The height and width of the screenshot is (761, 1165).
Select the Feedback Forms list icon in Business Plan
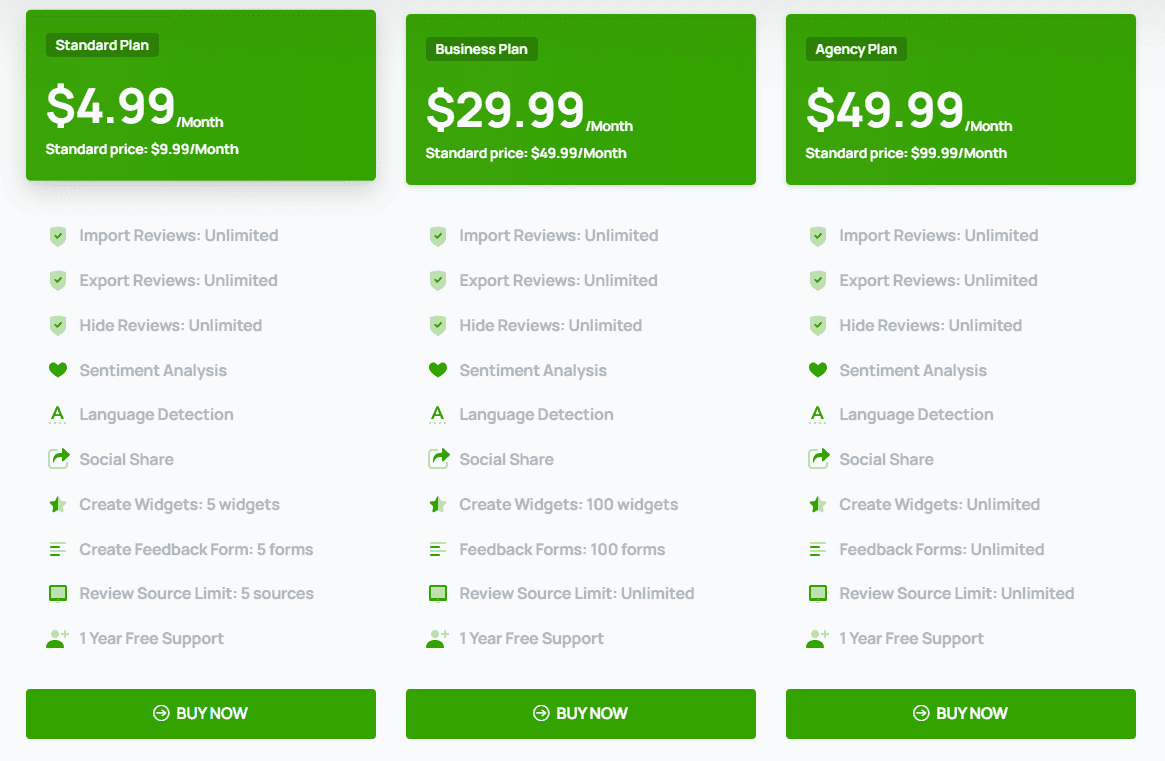point(438,548)
